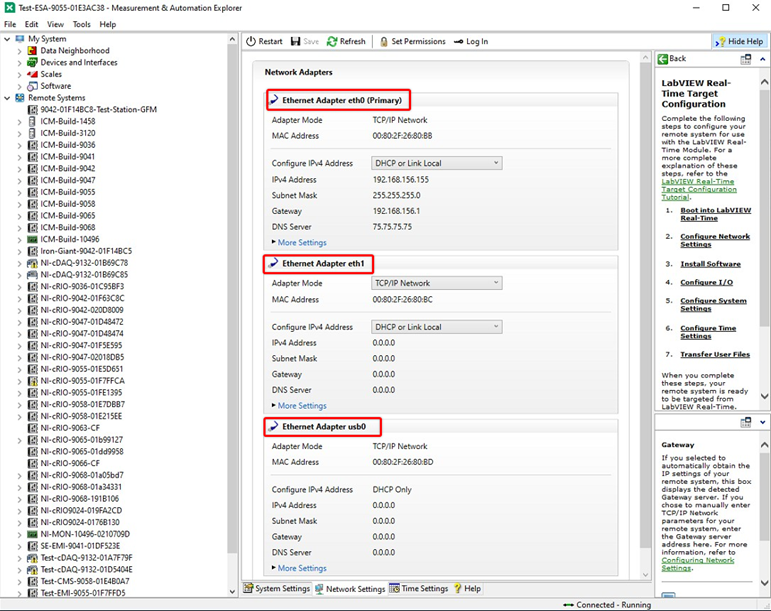Click lower help pane layout icon
This screenshot has width=771, height=611.
point(746,422)
